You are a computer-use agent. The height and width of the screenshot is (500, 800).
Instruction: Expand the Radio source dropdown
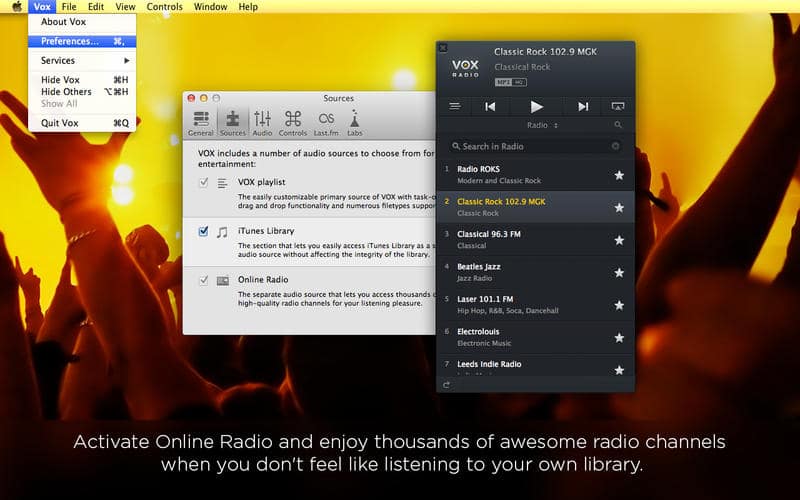(542, 125)
